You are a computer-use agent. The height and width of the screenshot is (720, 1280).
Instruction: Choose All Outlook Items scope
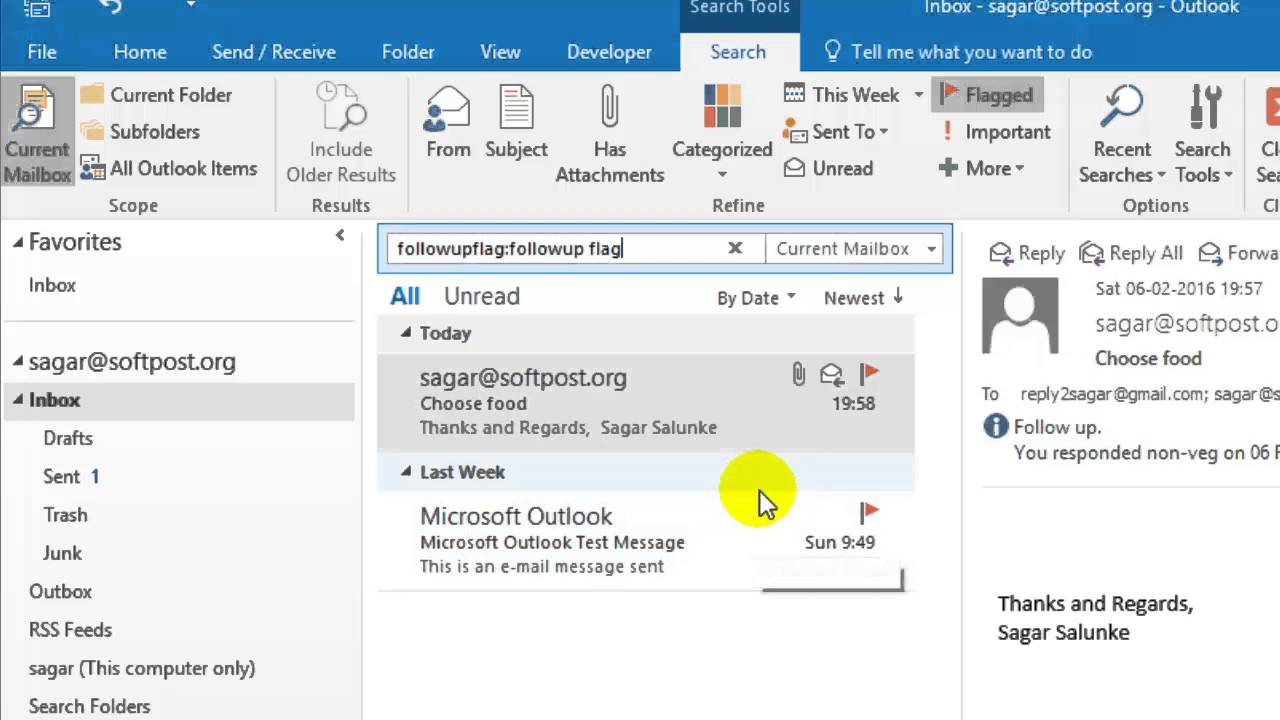[x=169, y=169]
